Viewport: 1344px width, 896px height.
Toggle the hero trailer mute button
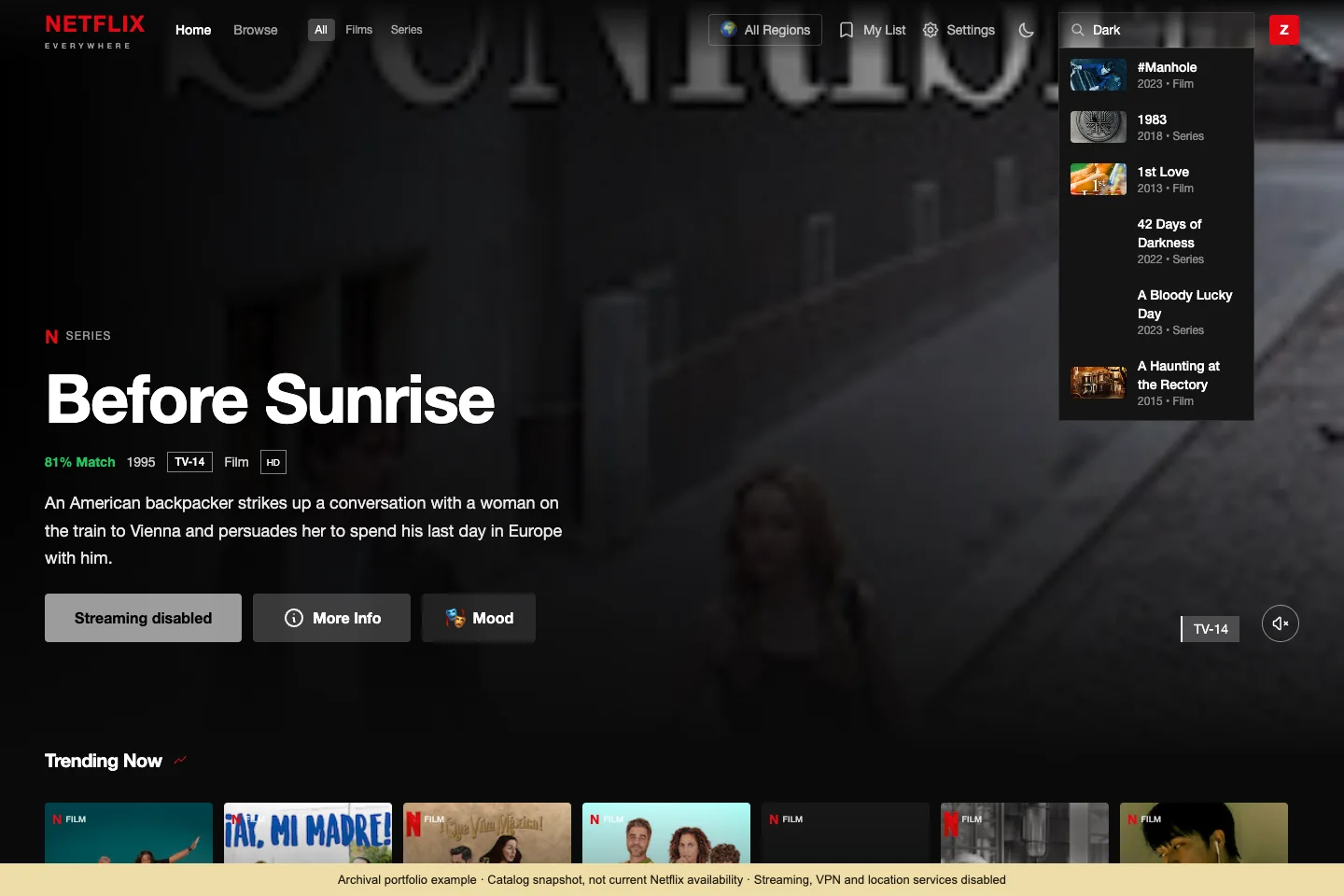1281,623
